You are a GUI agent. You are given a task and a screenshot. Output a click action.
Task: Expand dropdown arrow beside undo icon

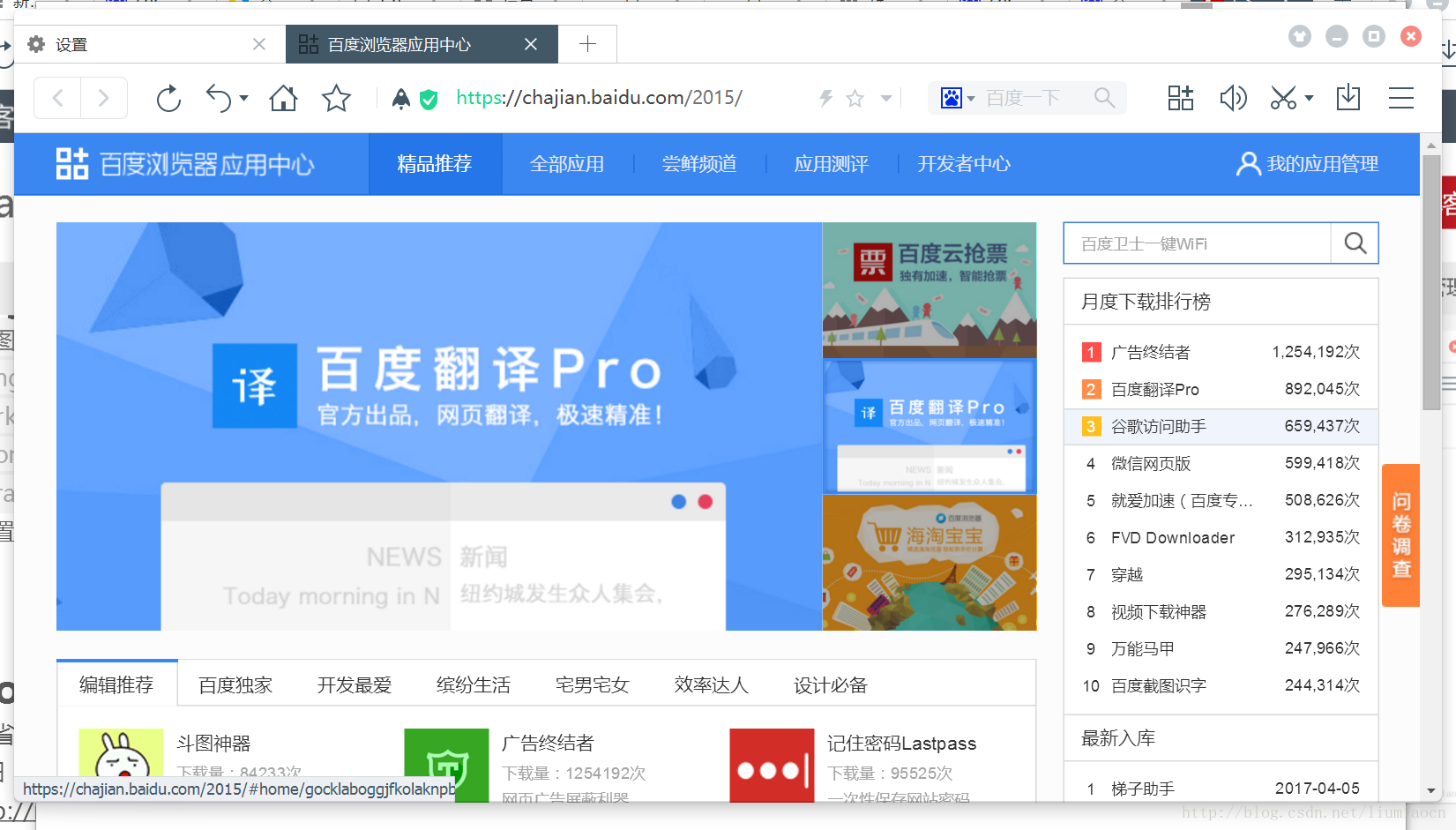pos(244,98)
